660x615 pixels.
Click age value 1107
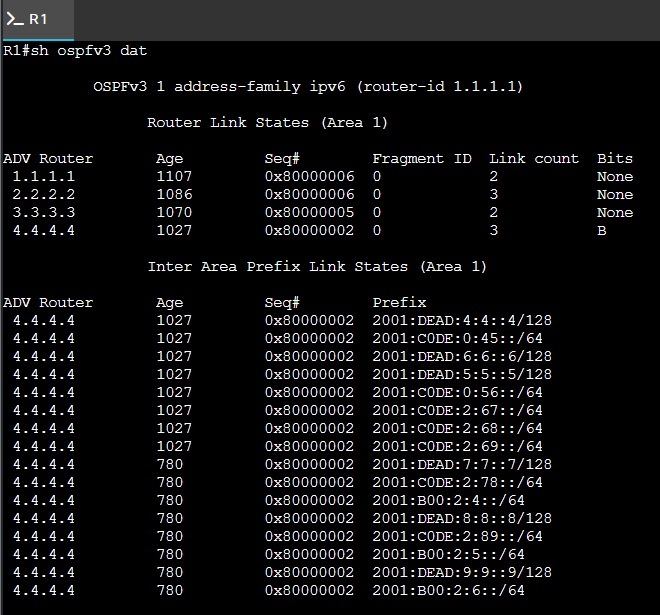tap(174, 176)
